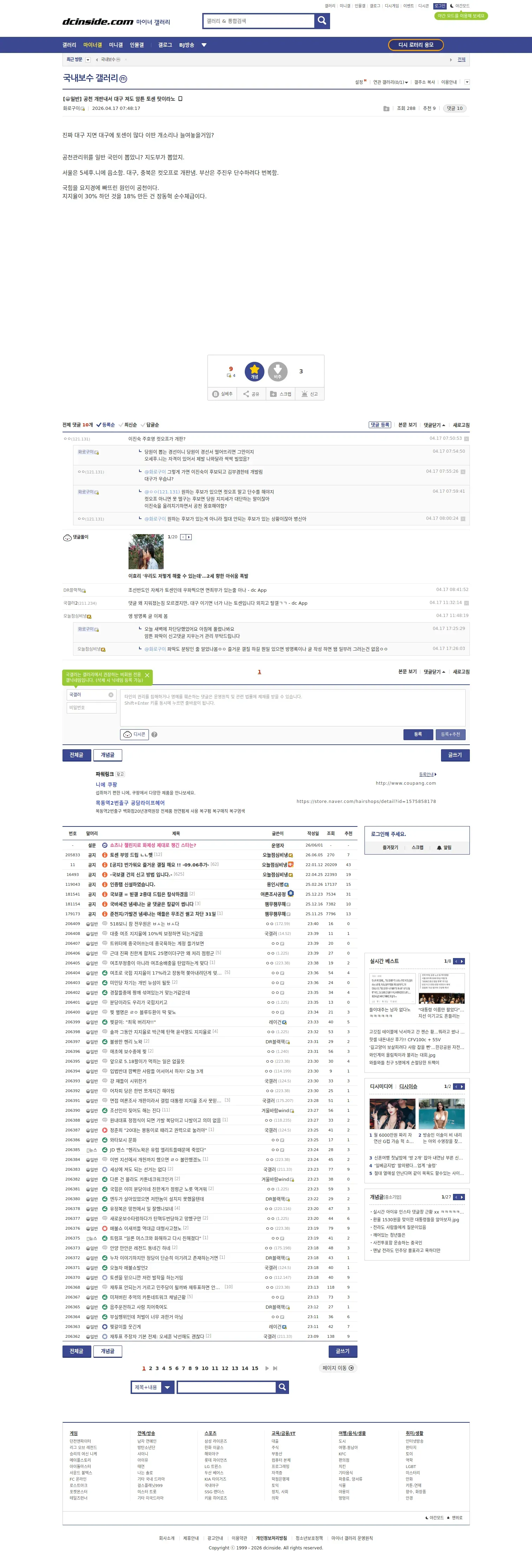Click the 비추 downvote arrow button
The image size is (532, 1568).
tap(277, 371)
